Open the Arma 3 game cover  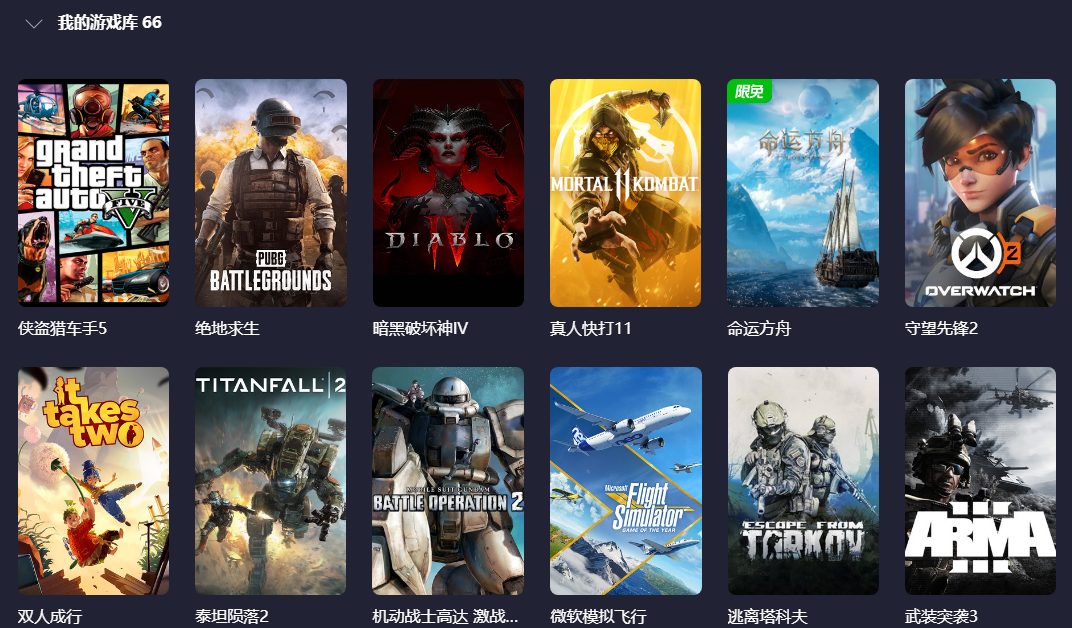(980, 480)
